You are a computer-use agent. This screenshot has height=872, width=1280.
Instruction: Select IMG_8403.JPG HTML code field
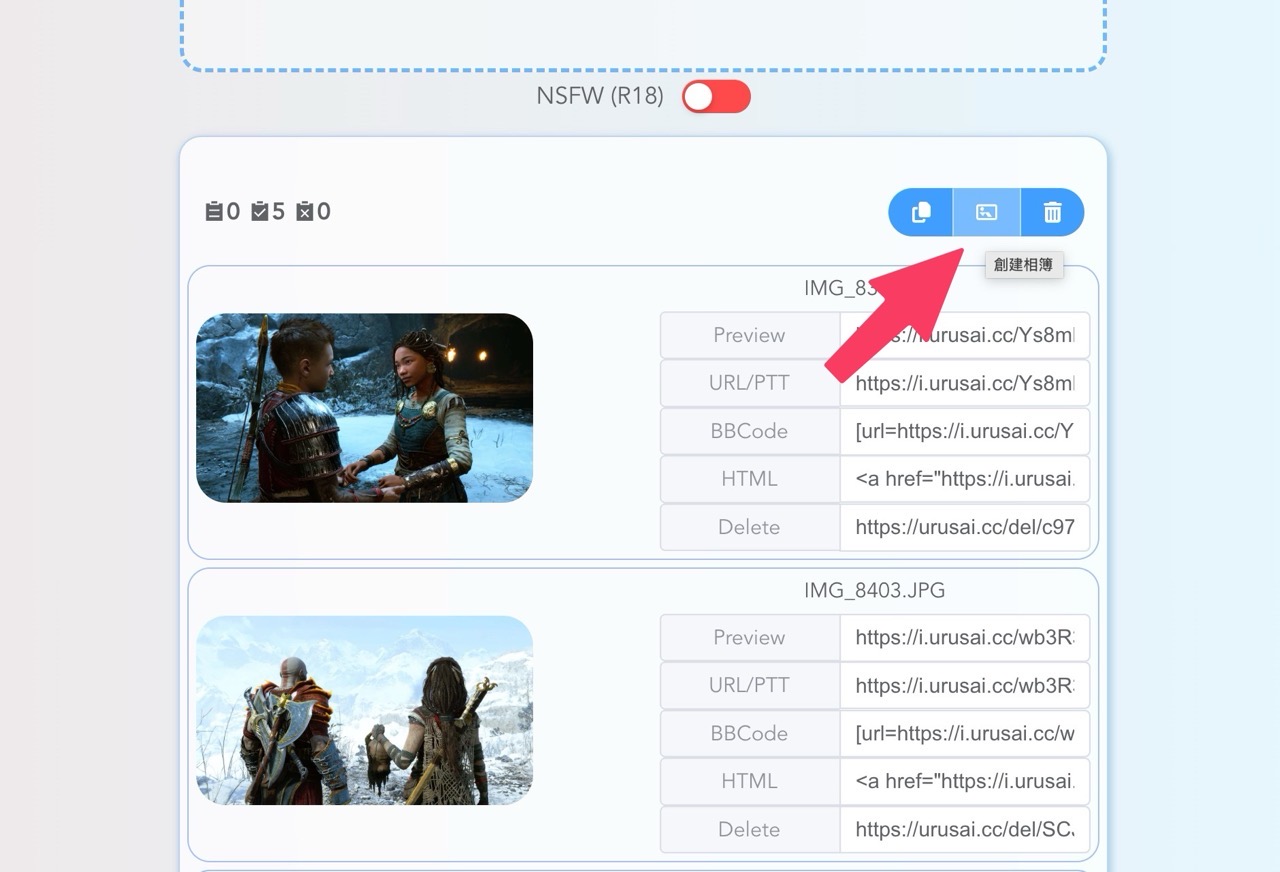click(965, 781)
